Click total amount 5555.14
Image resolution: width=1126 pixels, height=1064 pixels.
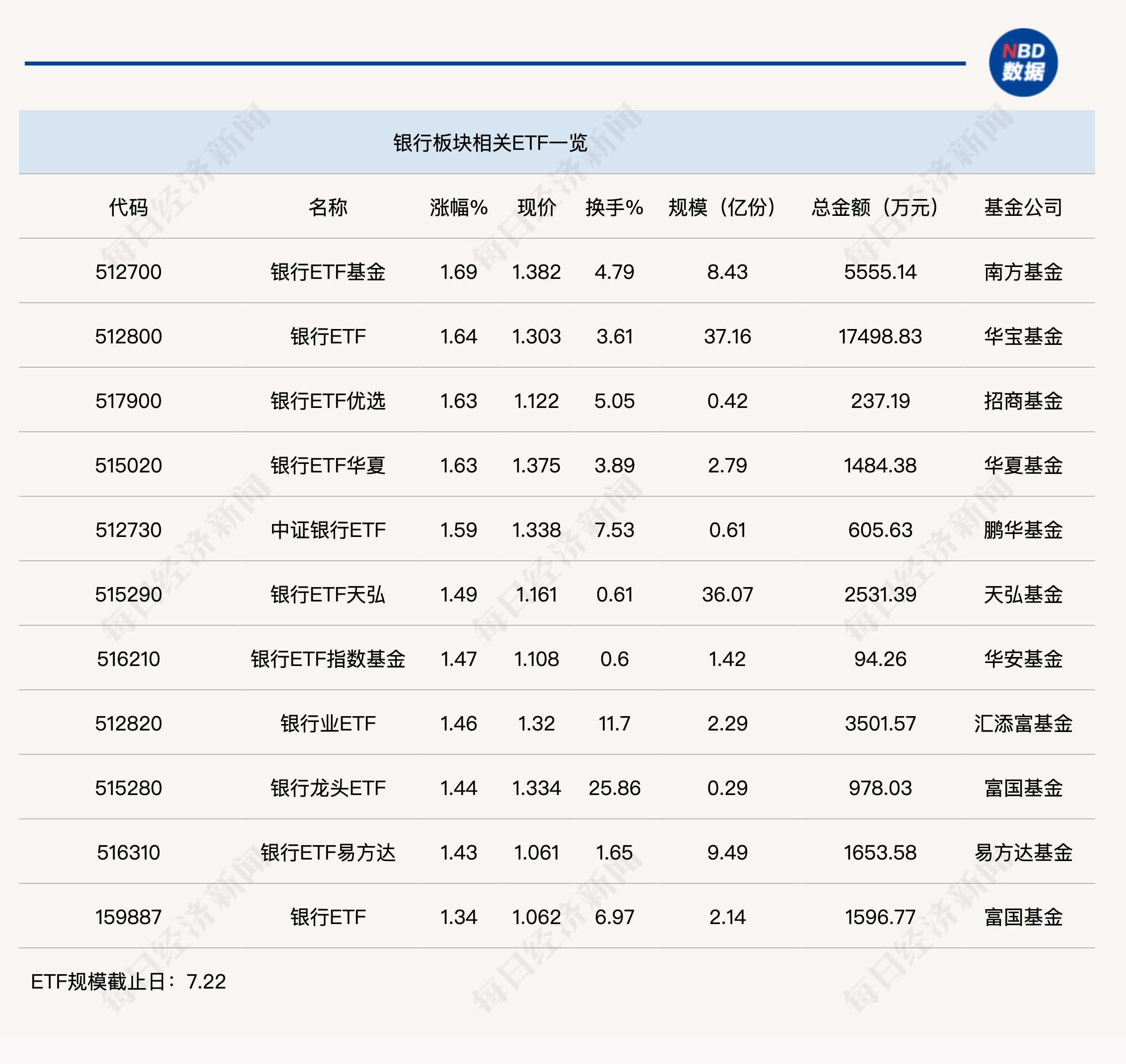880,272
